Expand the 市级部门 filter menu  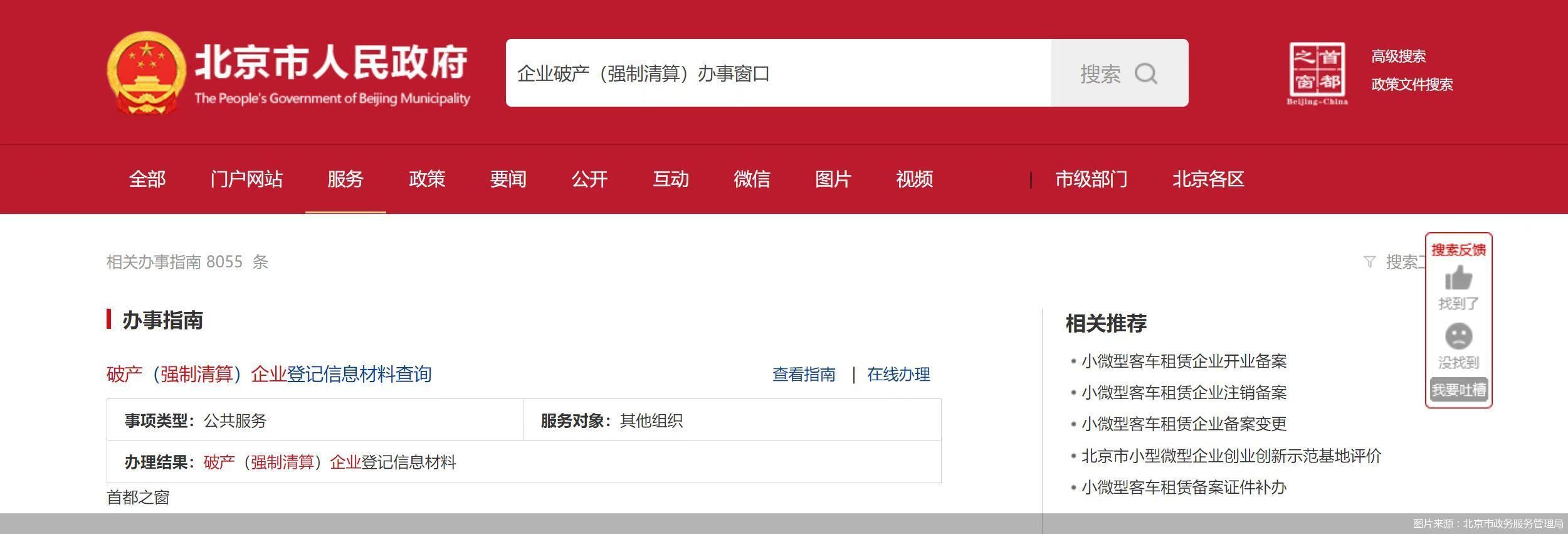point(1091,179)
